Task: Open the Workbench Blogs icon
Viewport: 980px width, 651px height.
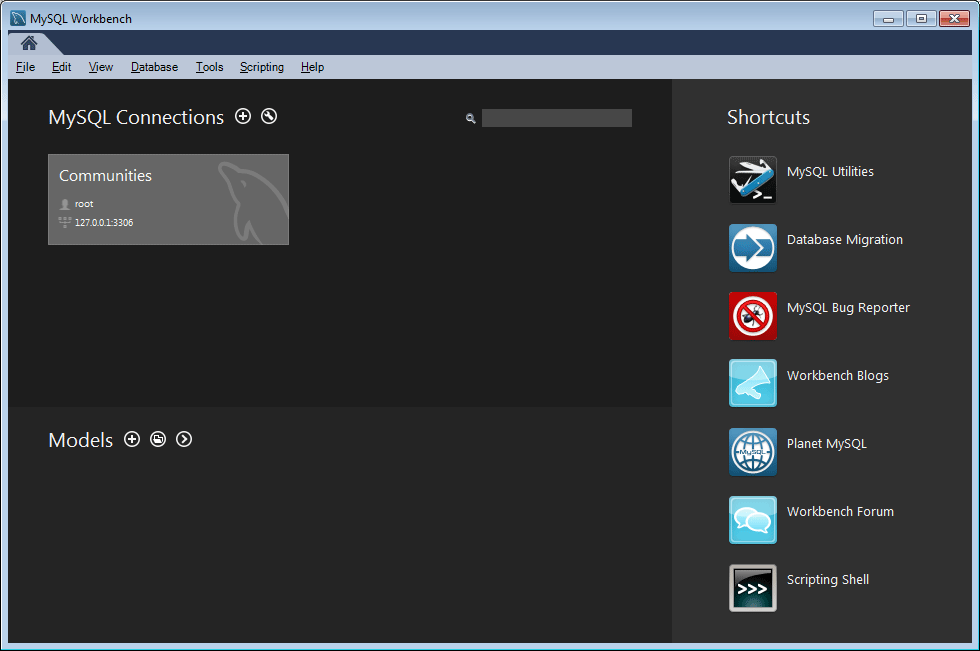Action: pyautogui.click(x=752, y=383)
